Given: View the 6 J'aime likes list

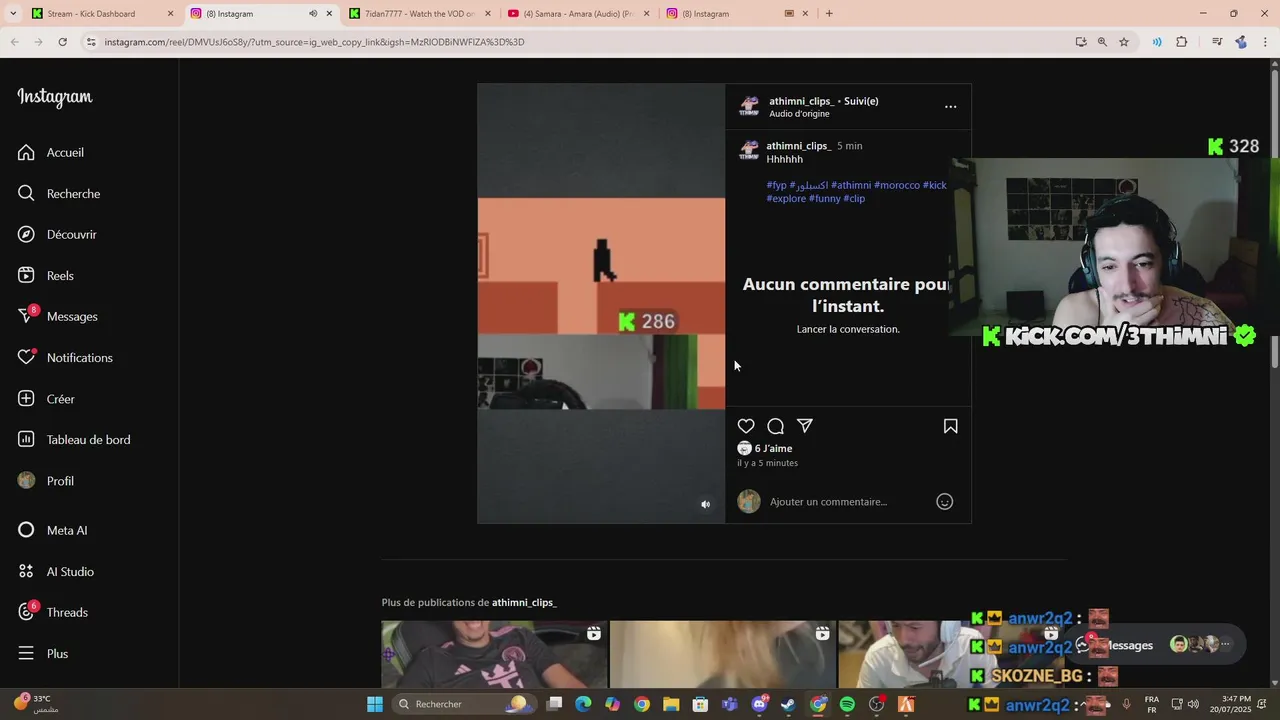Looking at the screenshot, I should coord(773,448).
